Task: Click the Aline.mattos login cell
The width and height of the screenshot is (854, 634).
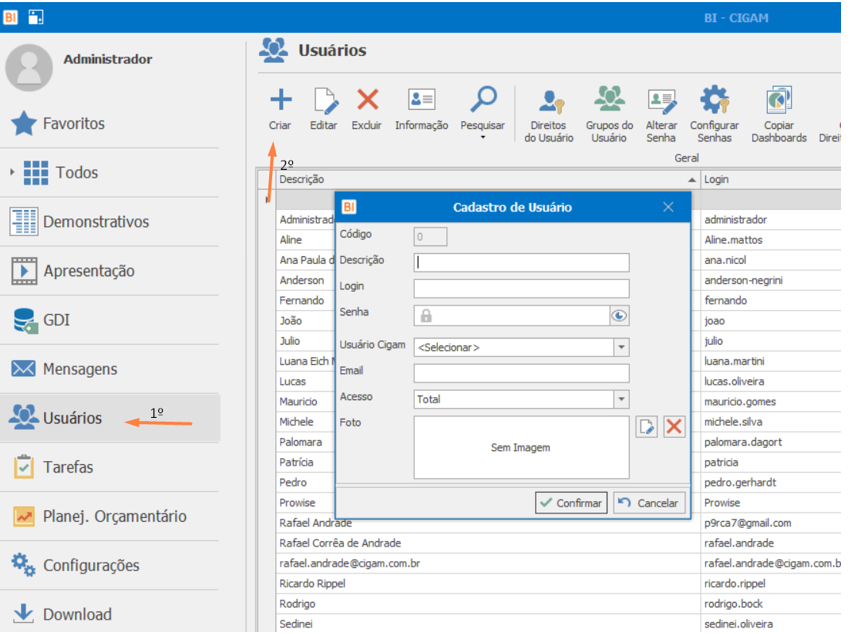Action: pos(771,240)
